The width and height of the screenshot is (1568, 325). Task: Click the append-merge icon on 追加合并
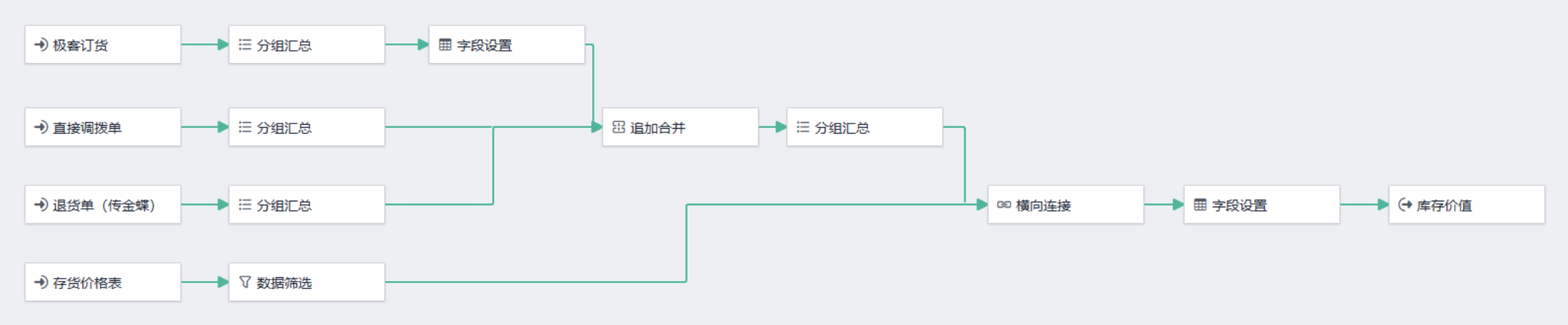coord(619,127)
